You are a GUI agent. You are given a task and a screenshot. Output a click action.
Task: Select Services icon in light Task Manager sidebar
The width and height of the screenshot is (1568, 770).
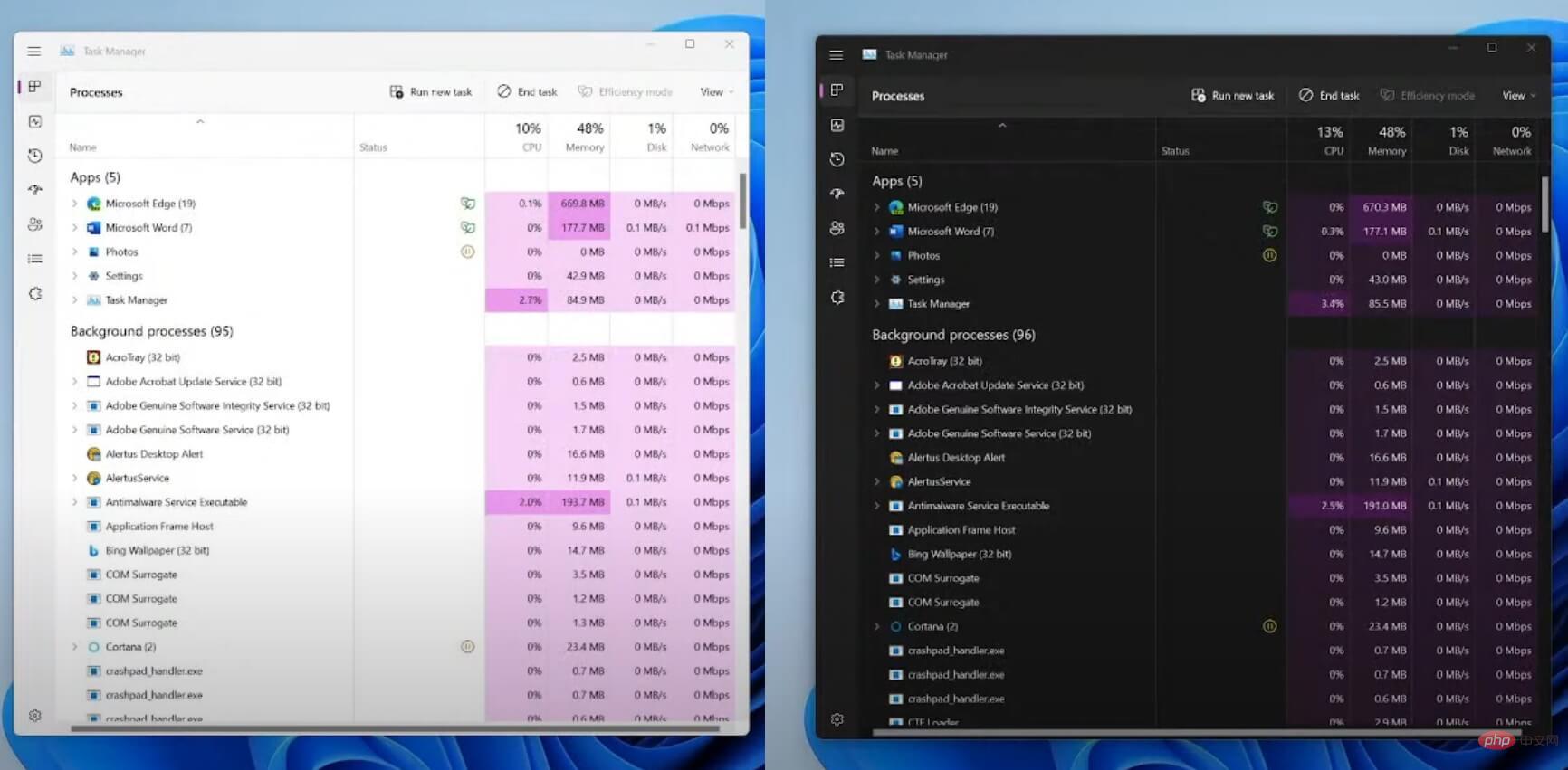tap(34, 293)
